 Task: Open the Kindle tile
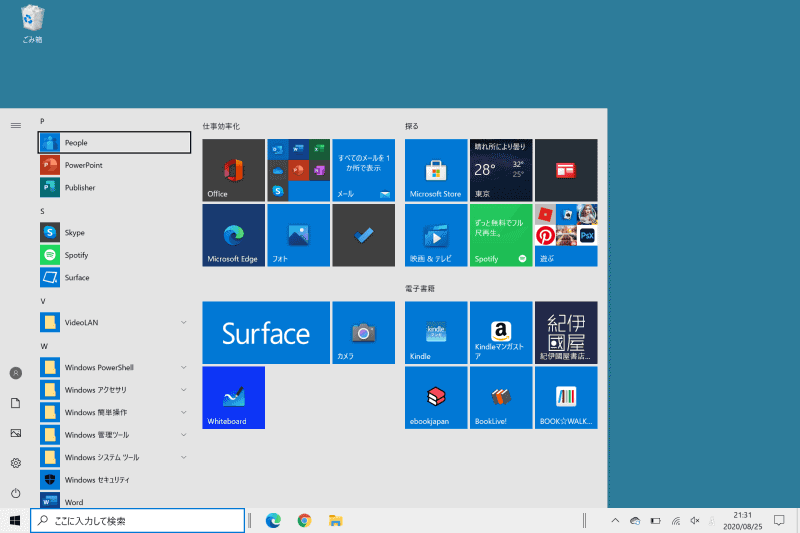[x=436, y=333]
